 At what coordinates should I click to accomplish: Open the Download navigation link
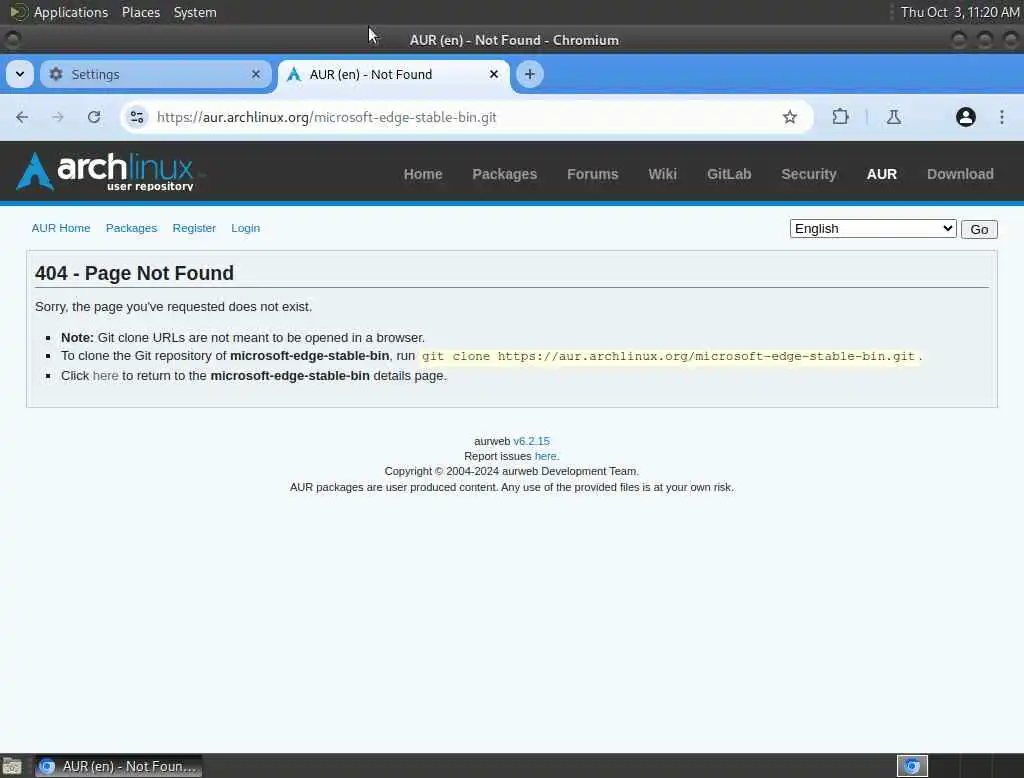(x=960, y=174)
